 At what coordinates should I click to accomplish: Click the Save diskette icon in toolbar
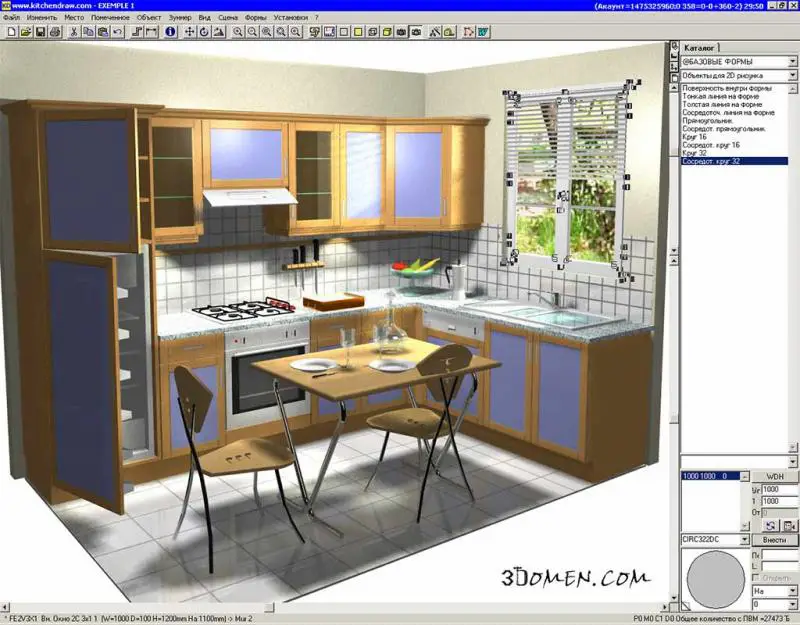pyautogui.click(x=40, y=32)
